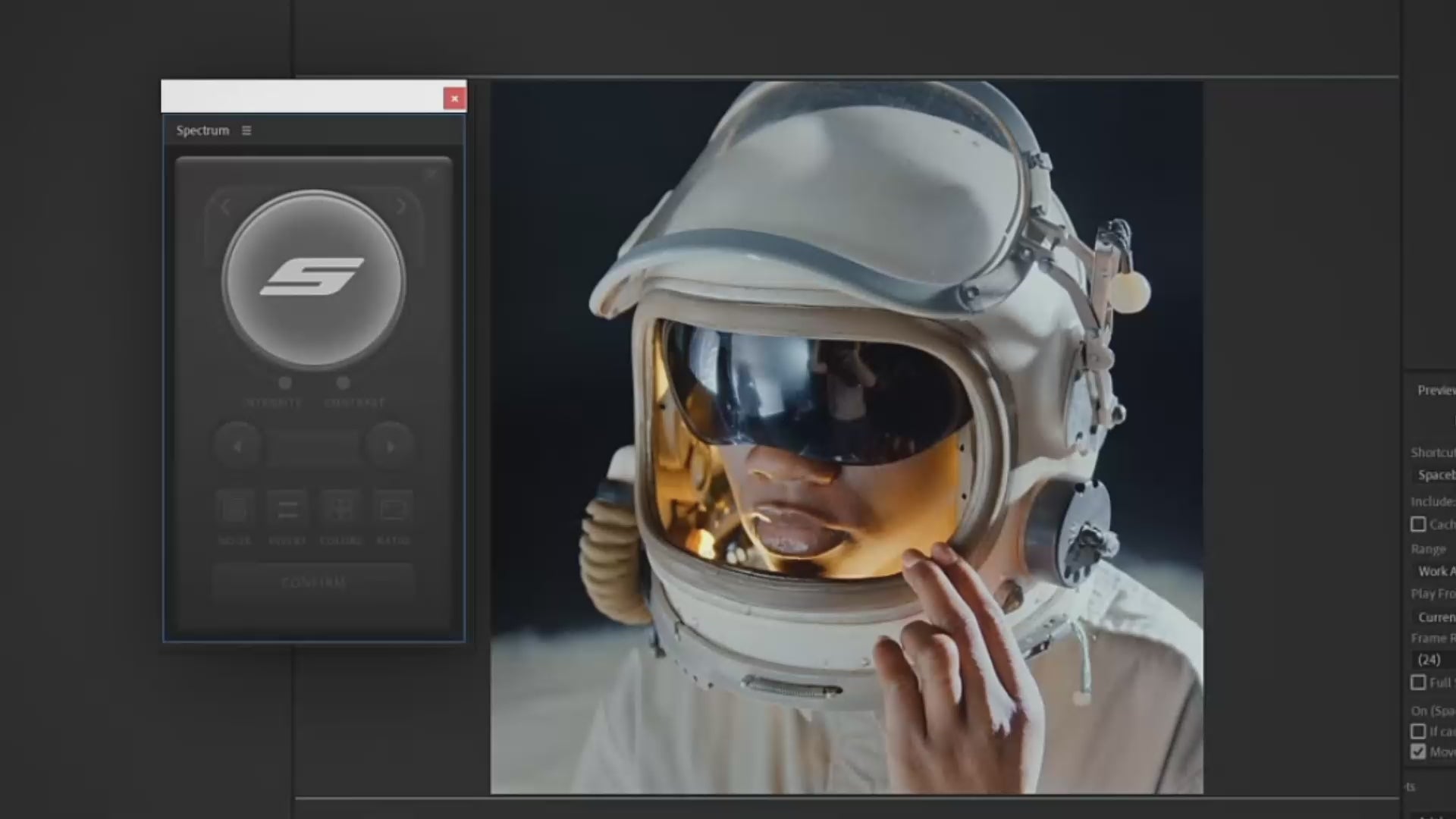The width and height of the screenshot is (1456, 819).
Task: Click the large Spectrum S logo button
Action: pyautogui.click(x=313, y=279)
